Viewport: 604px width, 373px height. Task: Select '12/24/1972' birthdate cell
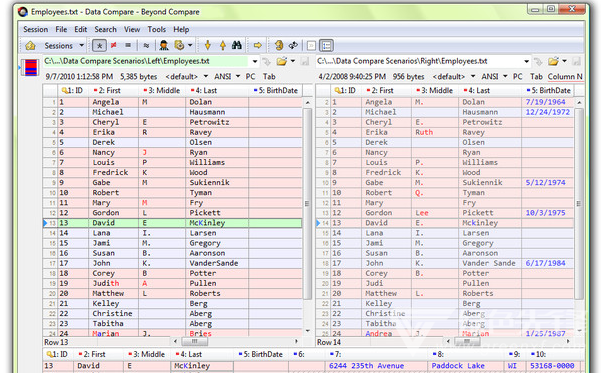[x=547, y=112]
